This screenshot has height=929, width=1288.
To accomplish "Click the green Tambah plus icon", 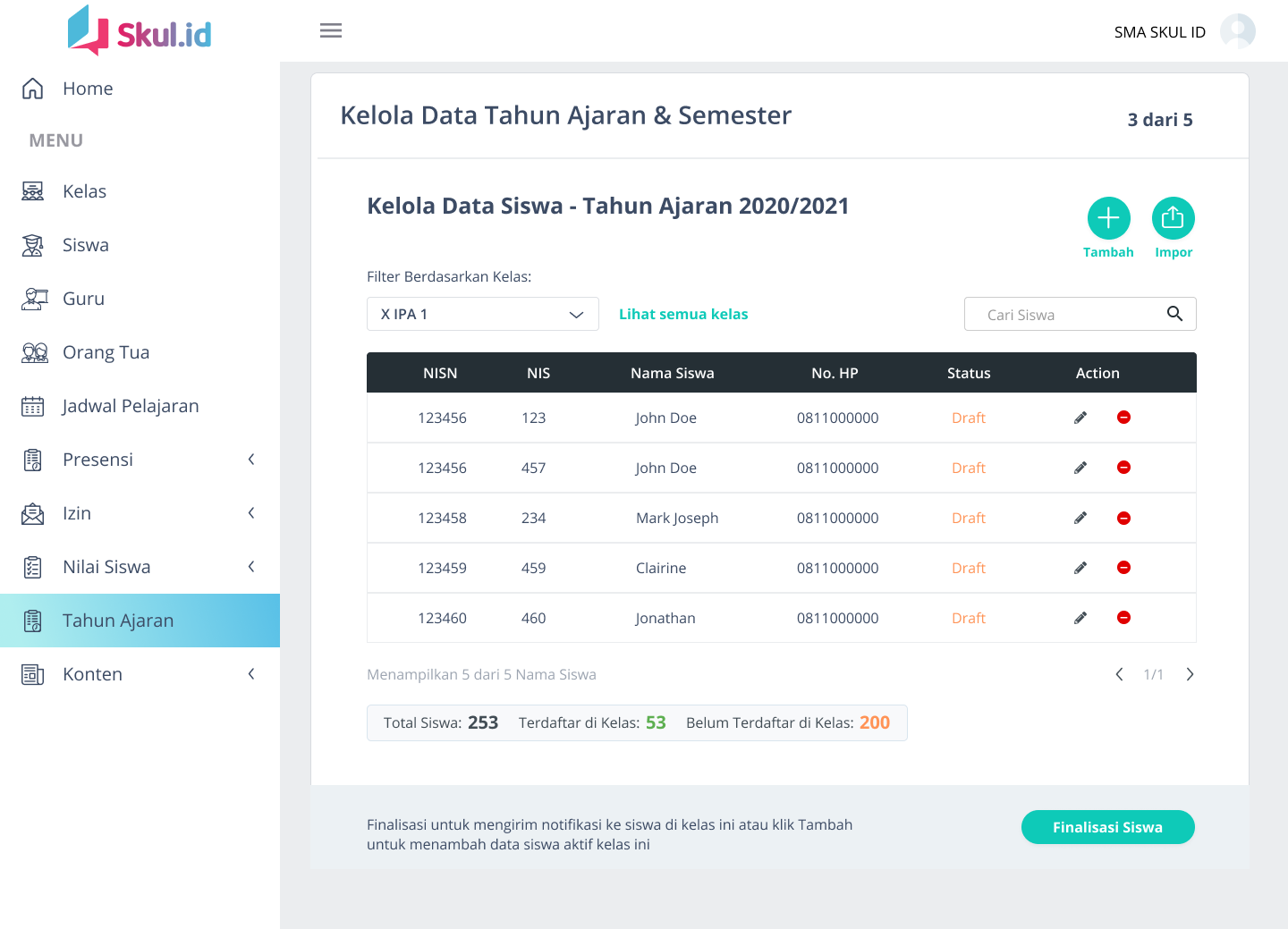I will point(1108,218).
